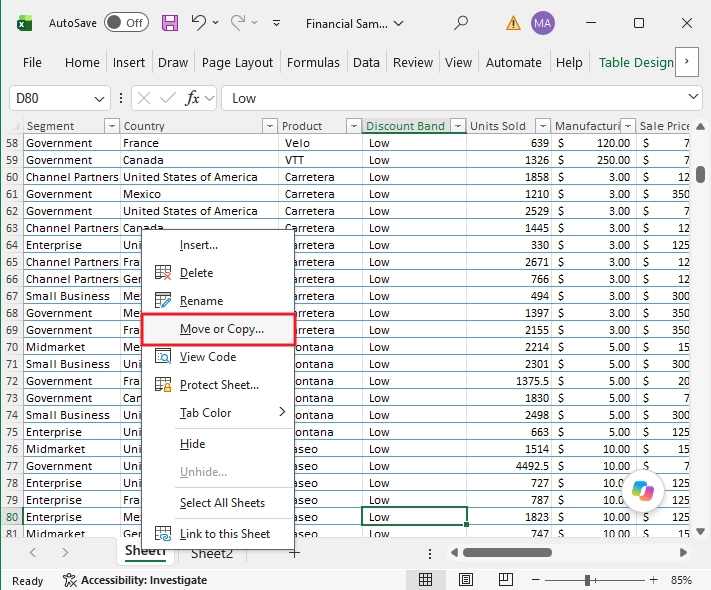The width and height of the screenshot is (711, 590).
Task: Click the formula bar Enter checkmark icon
Action: pos(168,98)
